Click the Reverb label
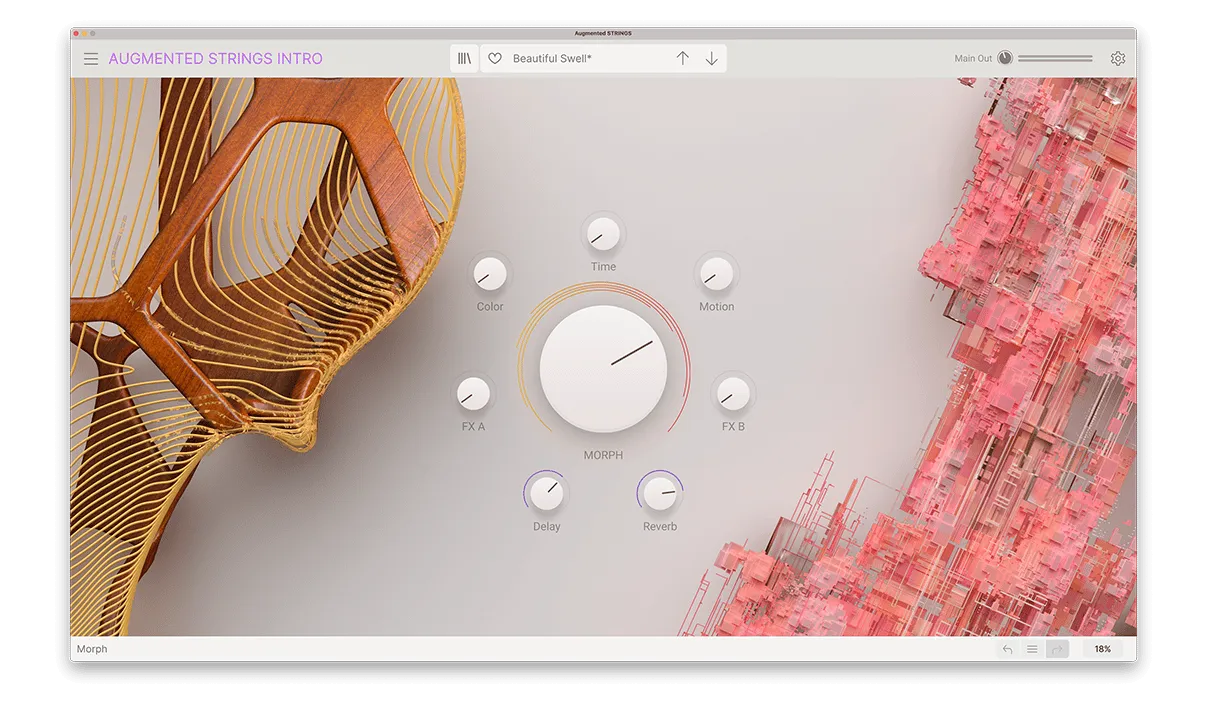 click(660, 527)
